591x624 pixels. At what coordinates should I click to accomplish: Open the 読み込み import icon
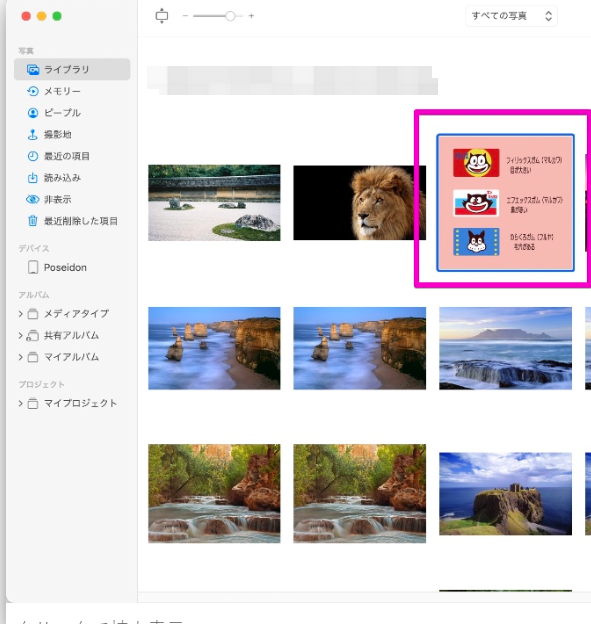[33, 178]
